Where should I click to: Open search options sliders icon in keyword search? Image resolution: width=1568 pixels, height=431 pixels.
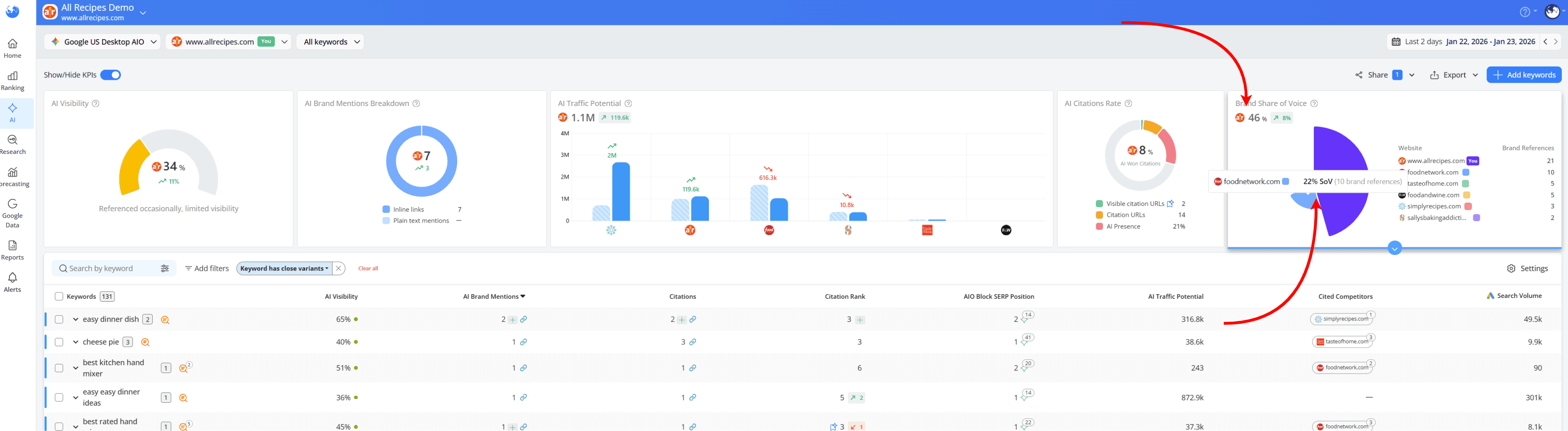coord(165,269)
